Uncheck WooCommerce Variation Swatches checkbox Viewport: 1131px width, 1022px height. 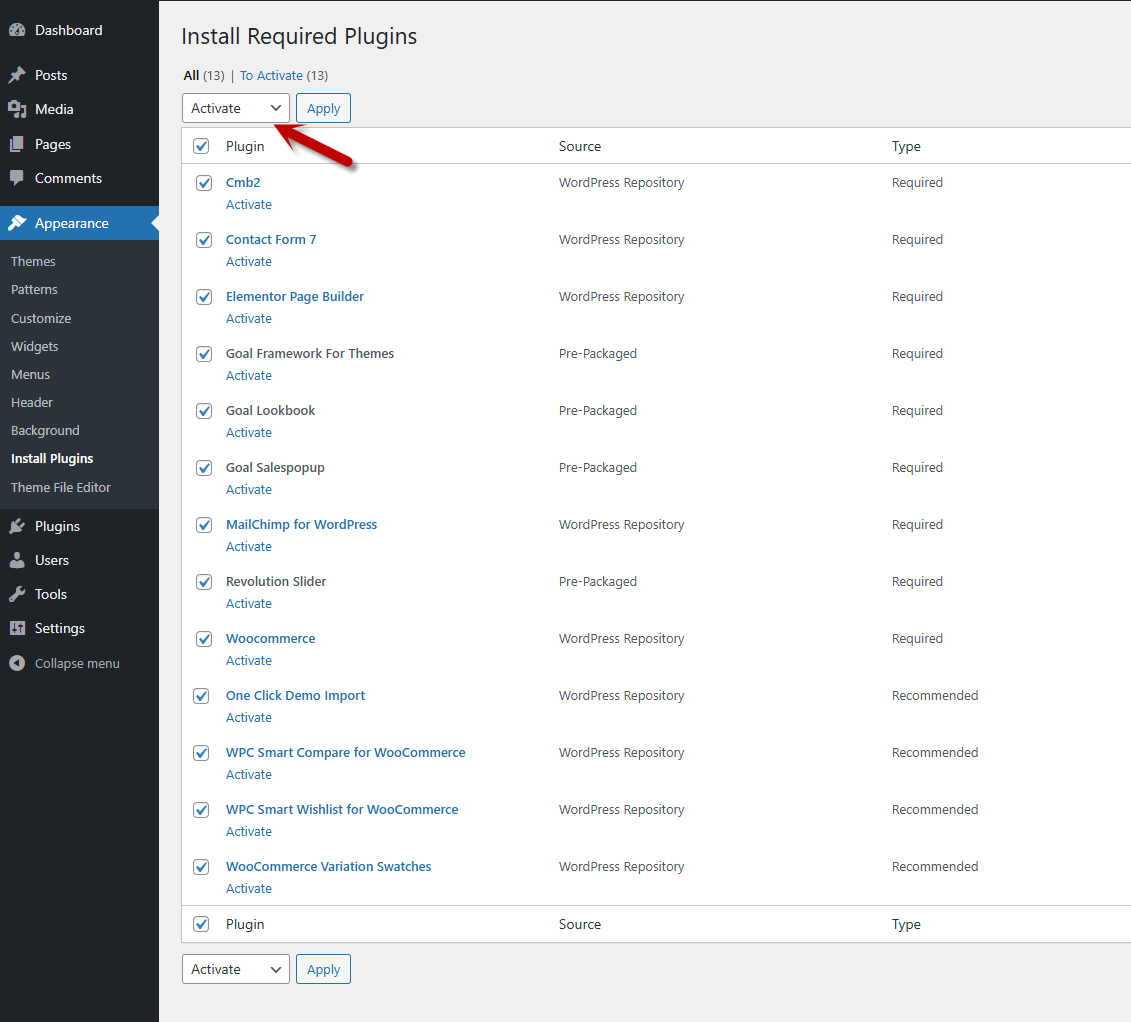coord(201,867)
